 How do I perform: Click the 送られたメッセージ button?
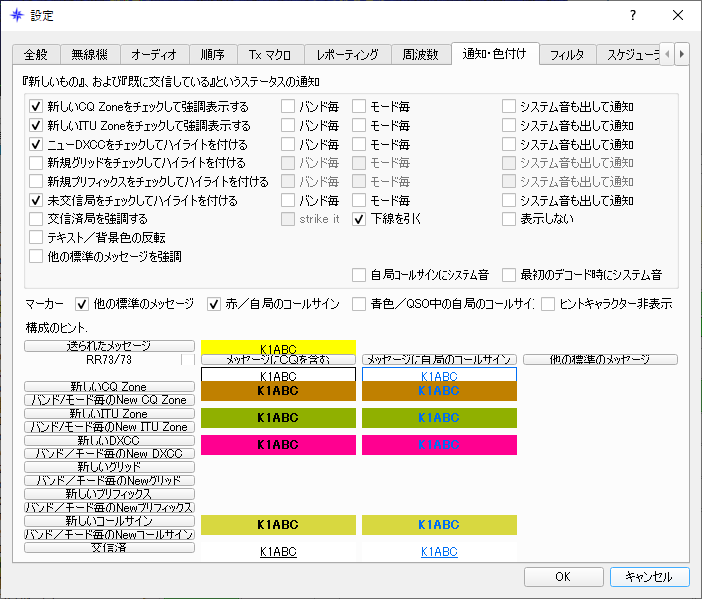coord(109,345)
